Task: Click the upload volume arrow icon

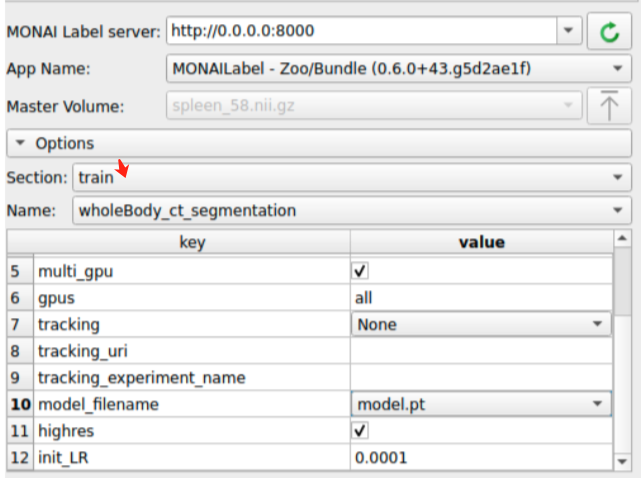Action: [x=609, y=106]
